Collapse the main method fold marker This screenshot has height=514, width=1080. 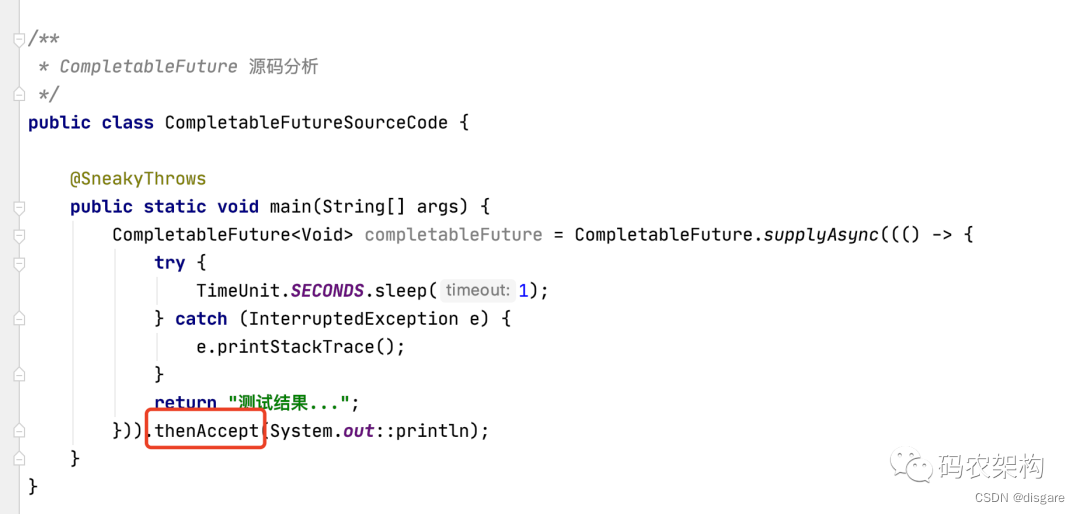pyautogui.click(x=19, y=207)
